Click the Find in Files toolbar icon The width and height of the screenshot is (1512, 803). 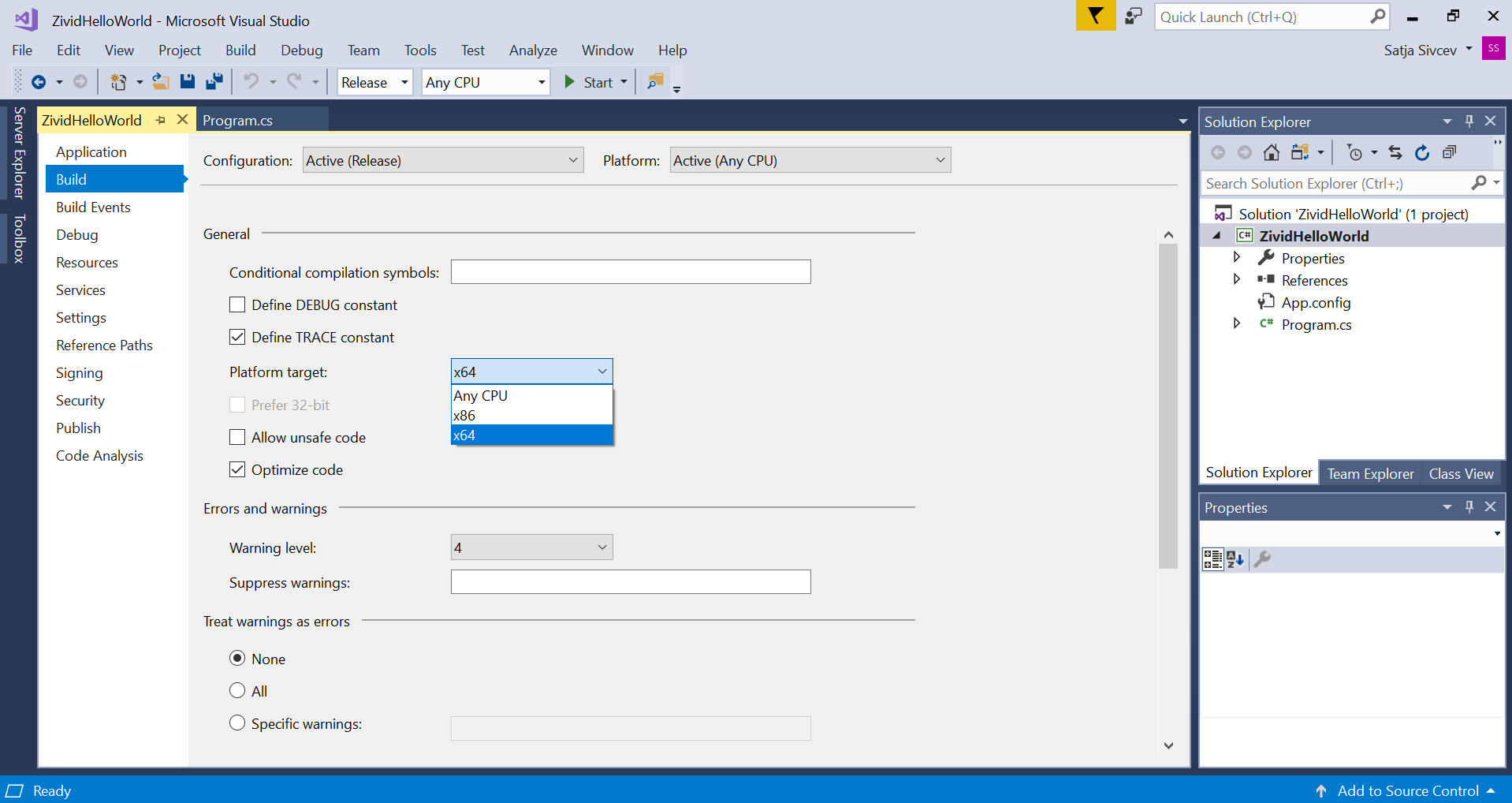[655, 81]
